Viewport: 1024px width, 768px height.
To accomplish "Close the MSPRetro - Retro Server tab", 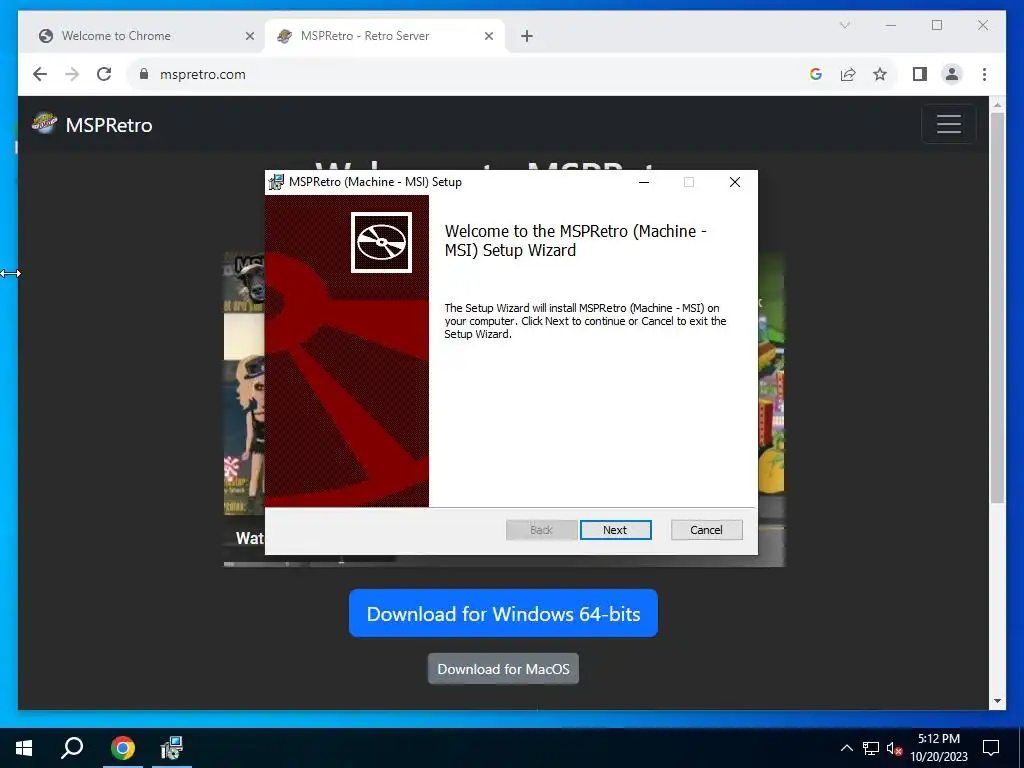I will 488,36.
